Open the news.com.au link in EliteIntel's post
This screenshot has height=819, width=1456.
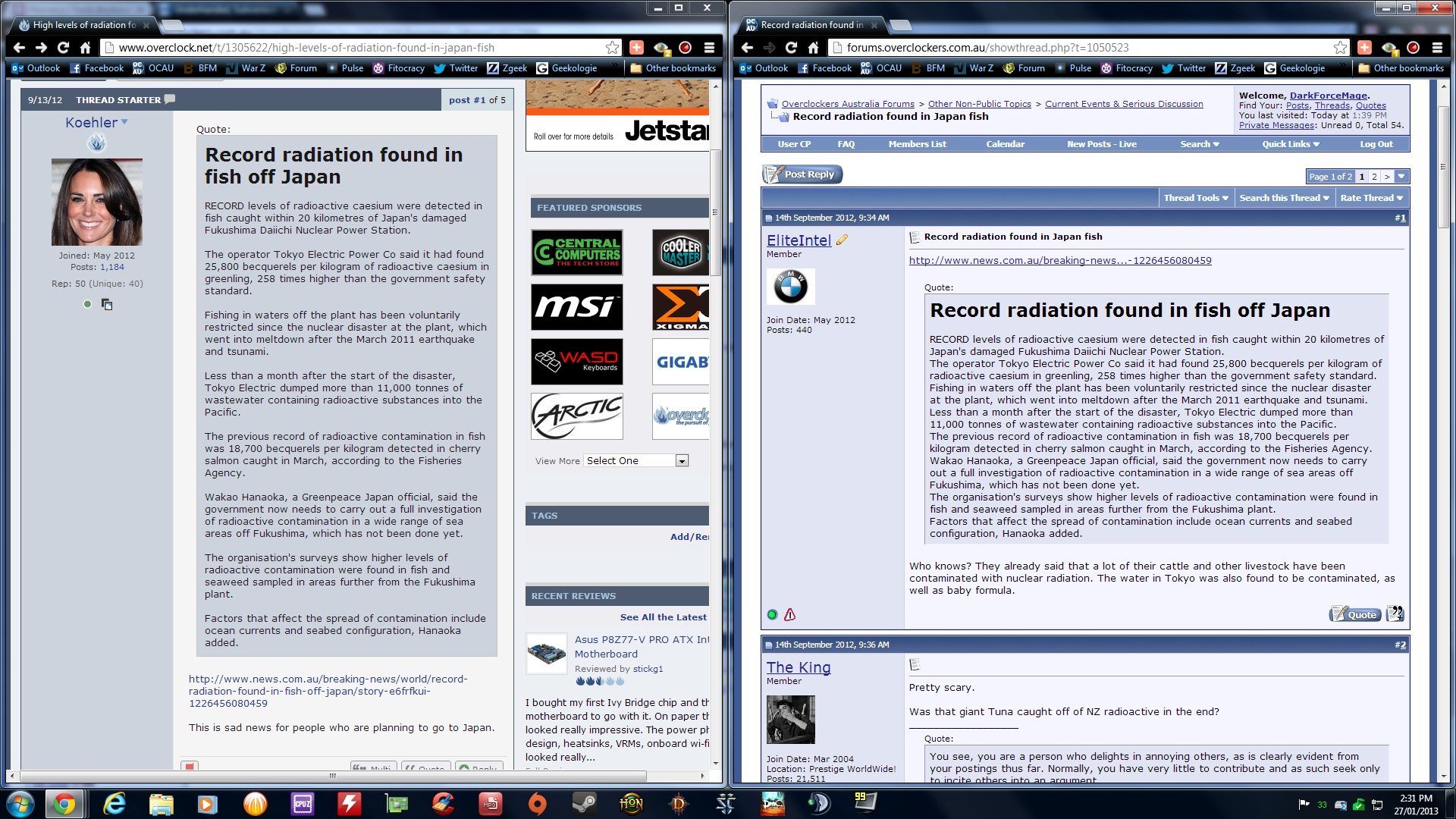click(1060, 260)
